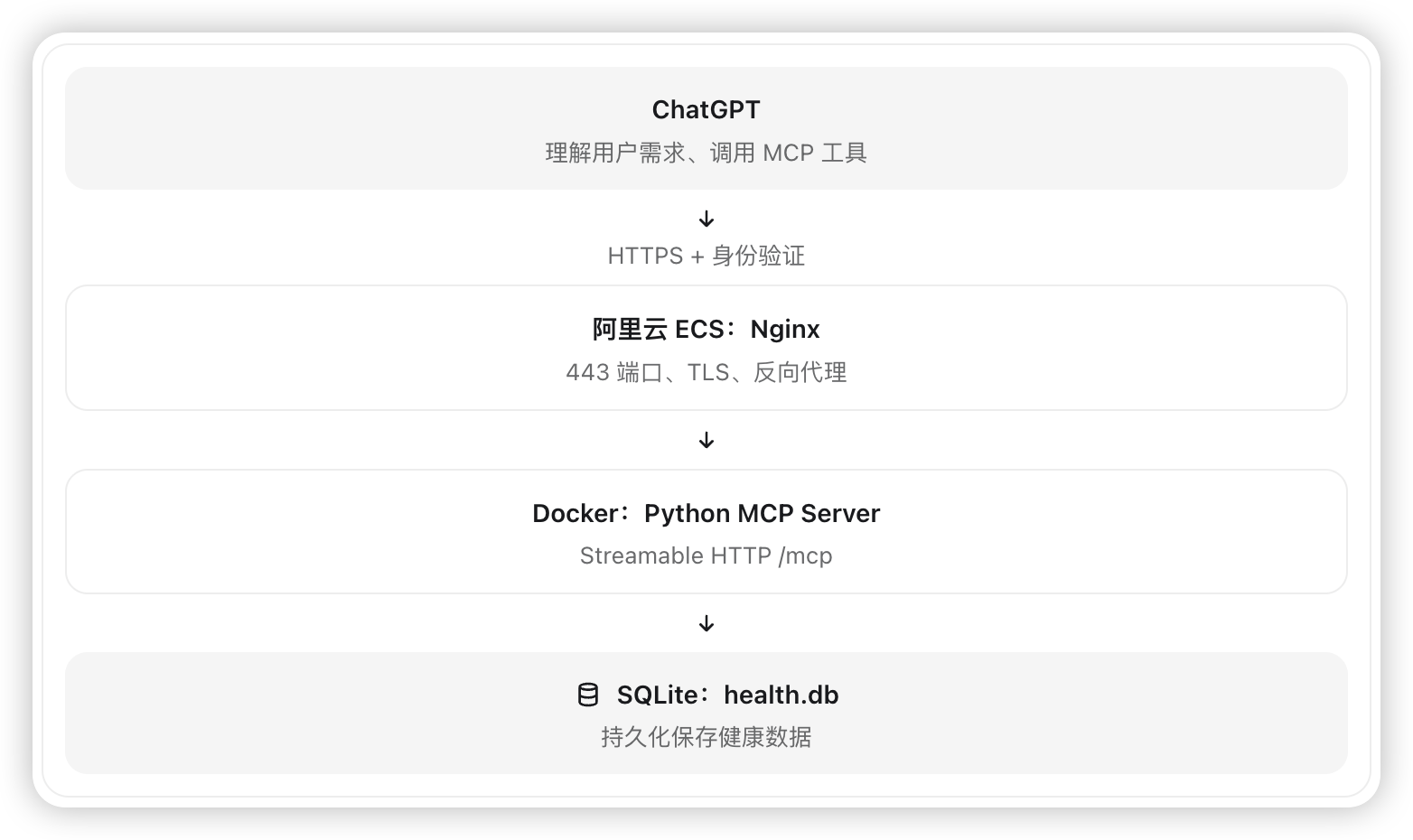This screenshot has width=1413, height=840.
Task: Click the database icon beside SQLite
Action: click(588, 695)
